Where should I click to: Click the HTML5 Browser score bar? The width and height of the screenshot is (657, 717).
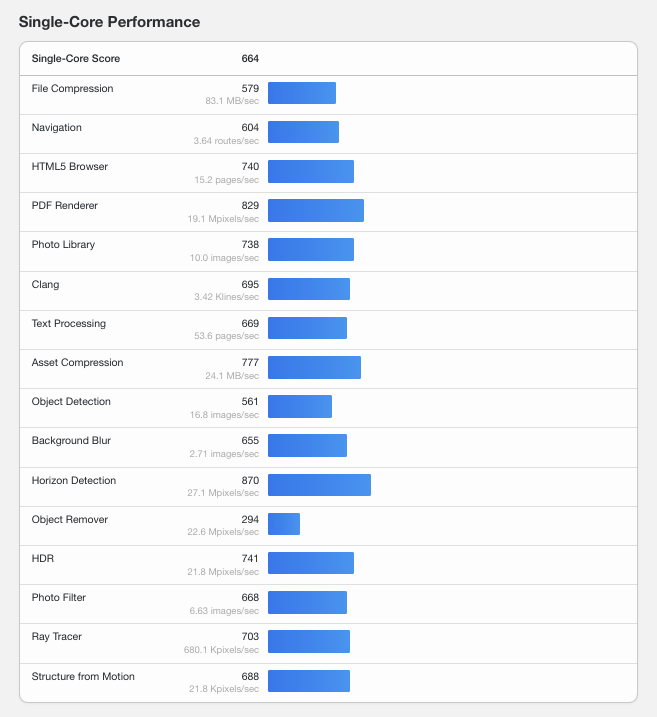pos(311,171)
